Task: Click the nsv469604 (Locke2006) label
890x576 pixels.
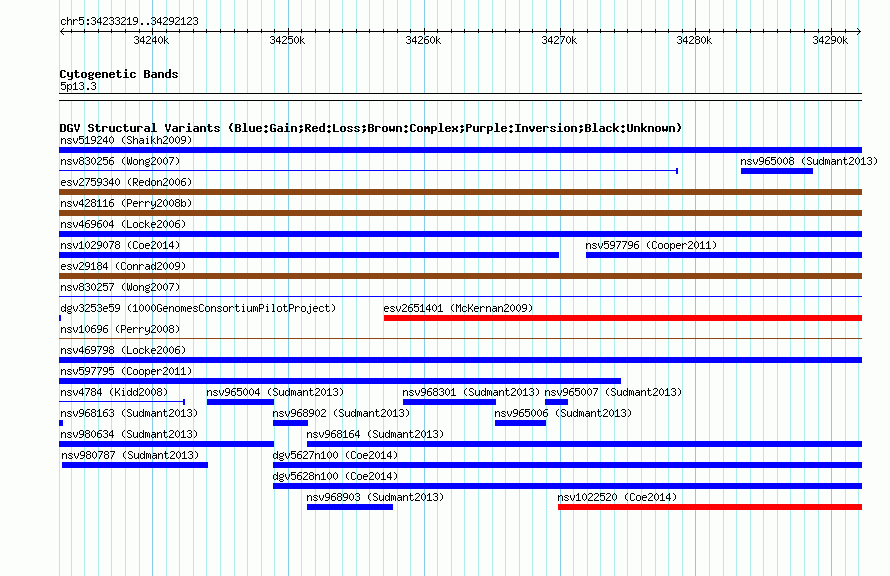Action: 123,224
